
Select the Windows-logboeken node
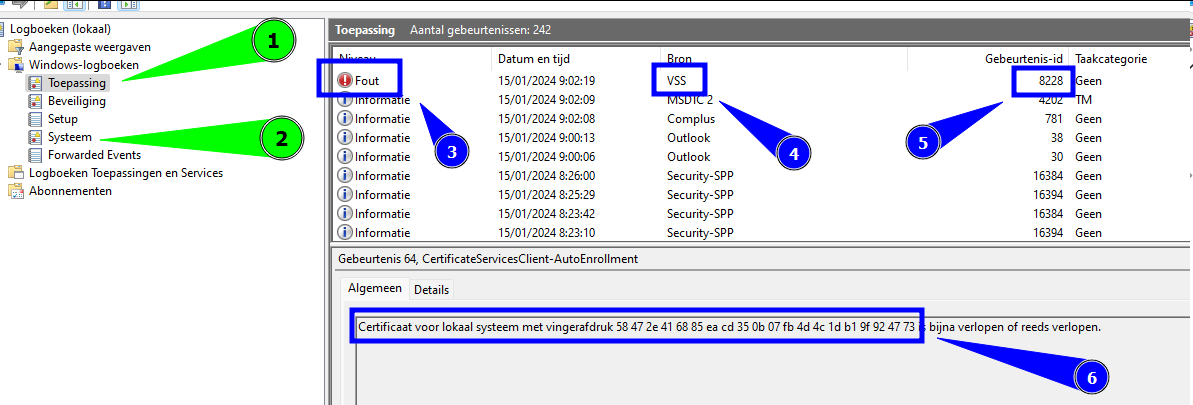[84, 65]
